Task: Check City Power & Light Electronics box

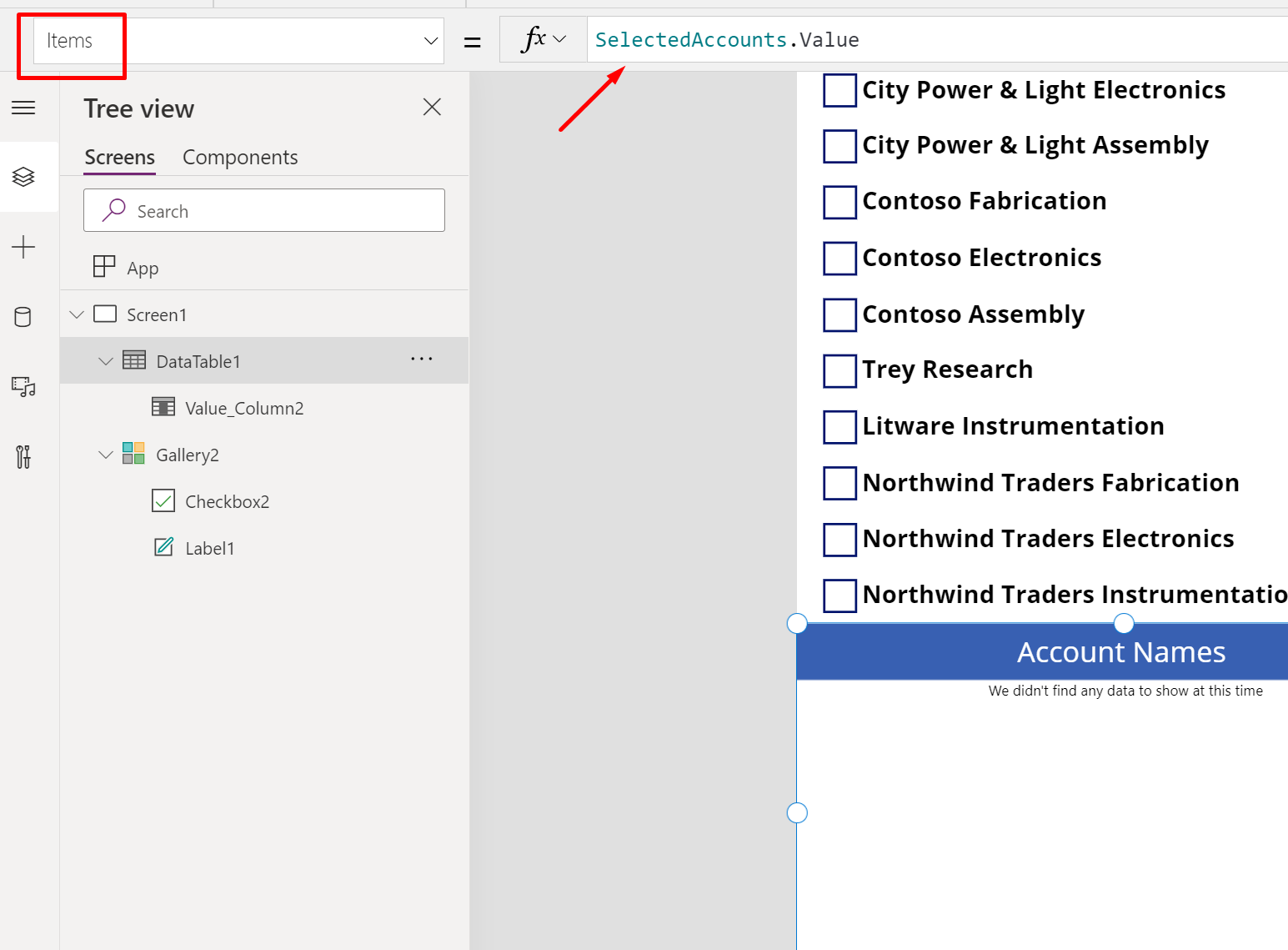Action: tap(839, 90)
